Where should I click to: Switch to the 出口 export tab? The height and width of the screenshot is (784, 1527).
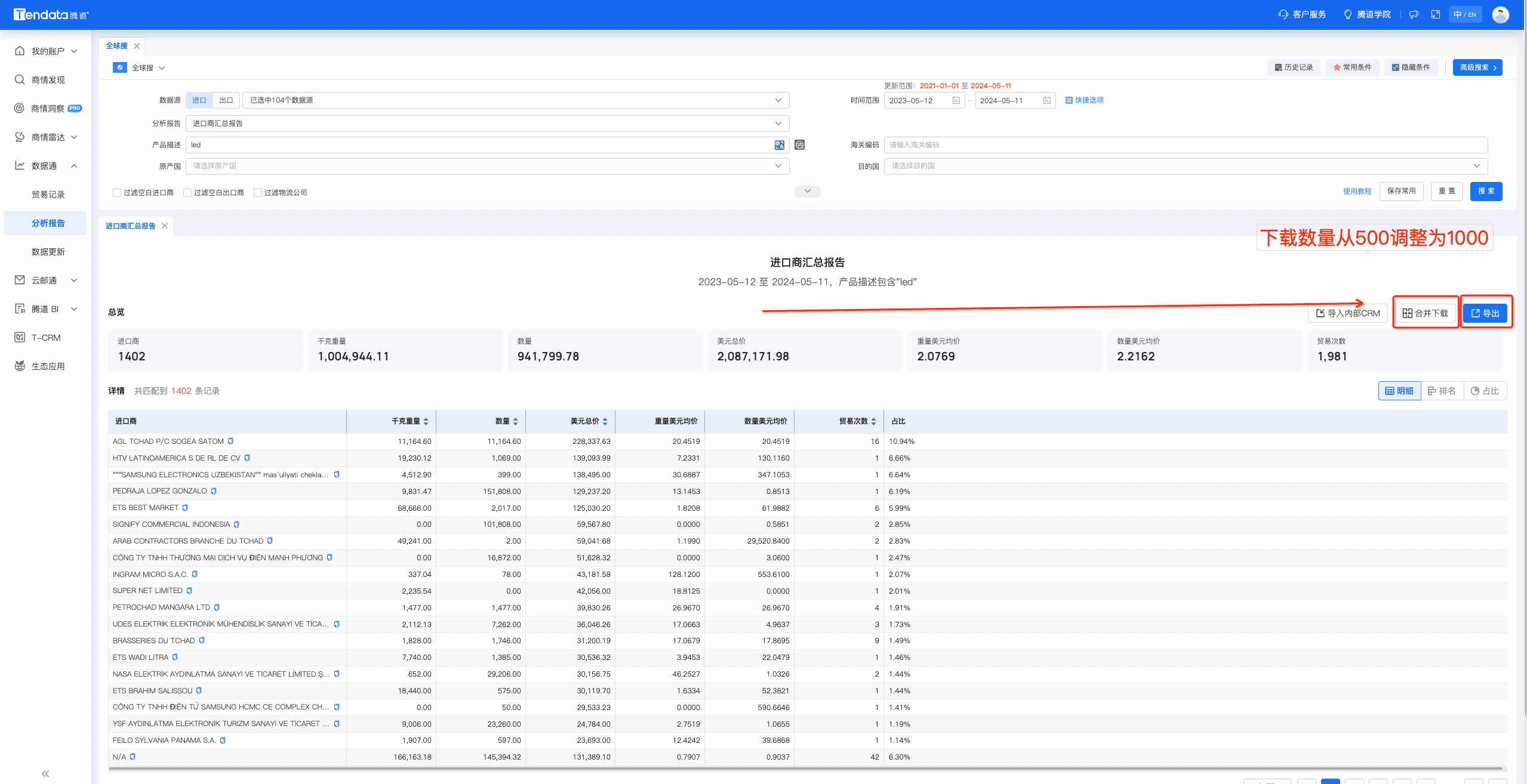[x=226, y=100]
